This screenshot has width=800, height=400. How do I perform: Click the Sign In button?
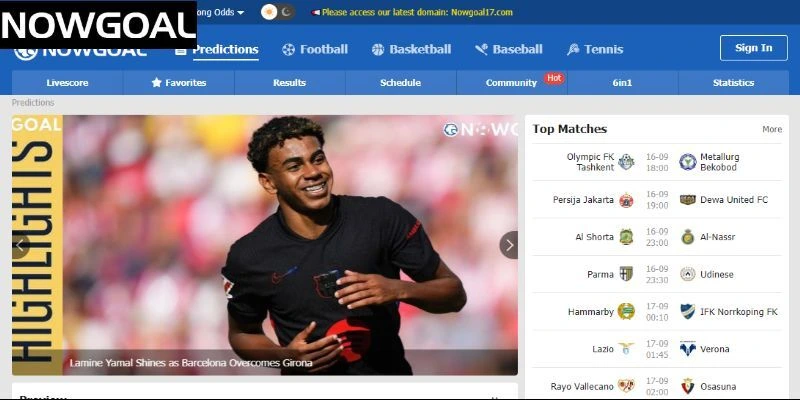[x=754, y=48]
